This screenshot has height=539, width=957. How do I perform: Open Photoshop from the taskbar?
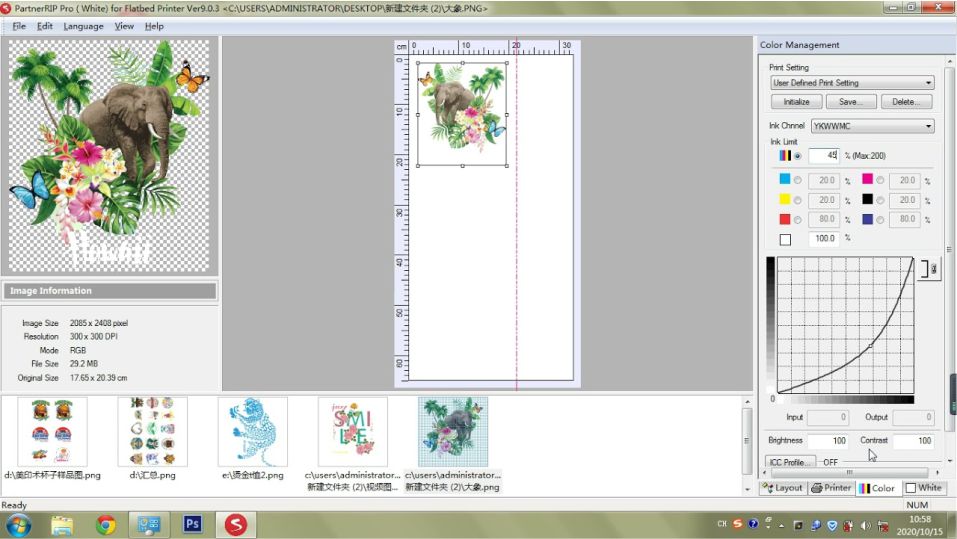coord(192,524)
